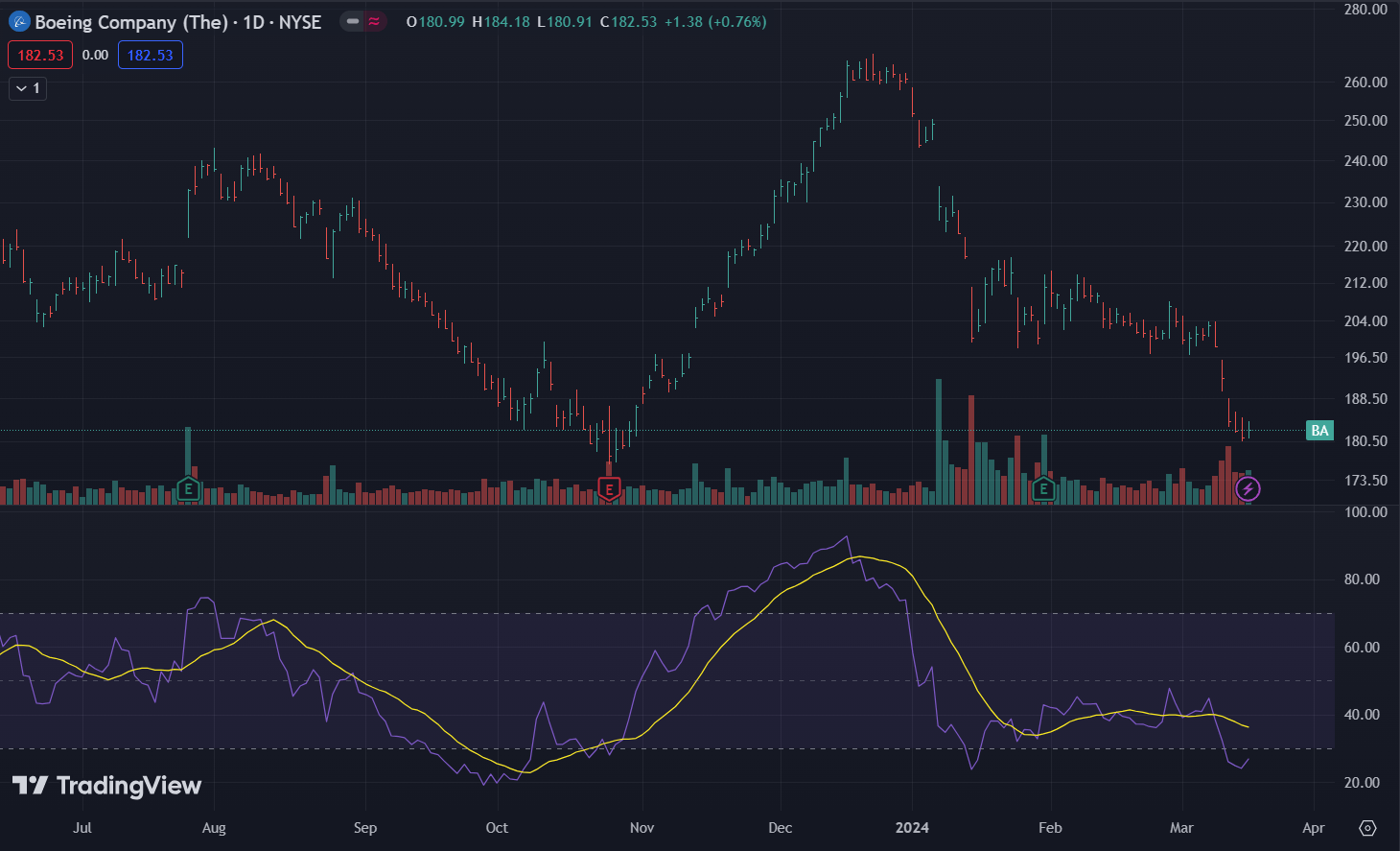
Task: Click the 280.00 price axis label
Action: point(1365,10)
